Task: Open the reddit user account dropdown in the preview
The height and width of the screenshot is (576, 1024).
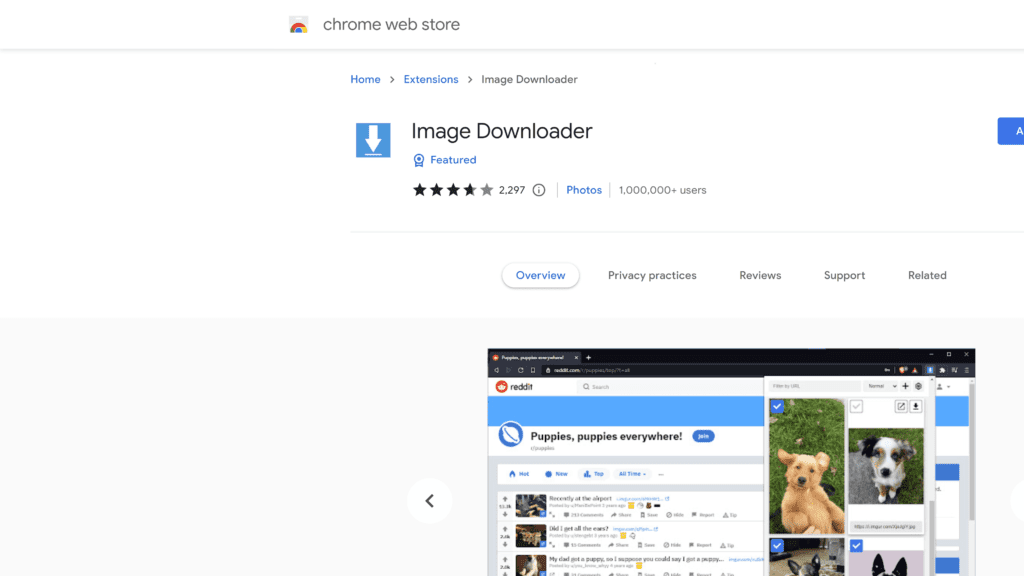Action: point(943,387)
